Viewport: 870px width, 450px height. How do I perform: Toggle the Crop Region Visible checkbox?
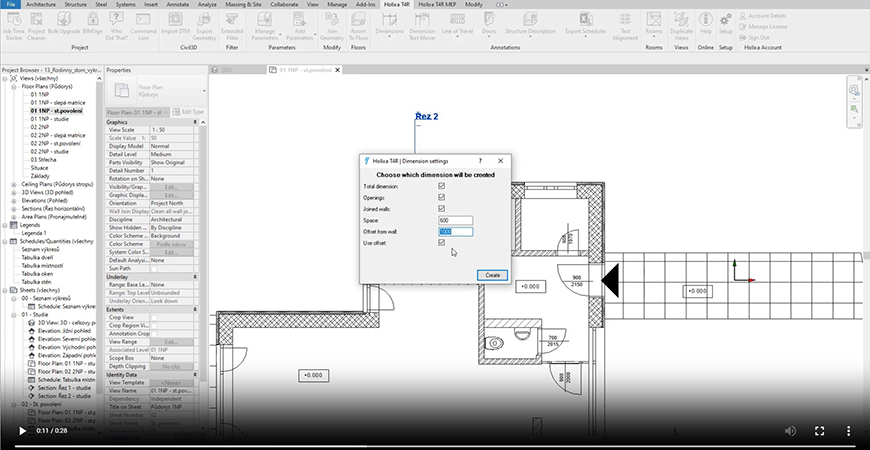(x=154, y=326)
